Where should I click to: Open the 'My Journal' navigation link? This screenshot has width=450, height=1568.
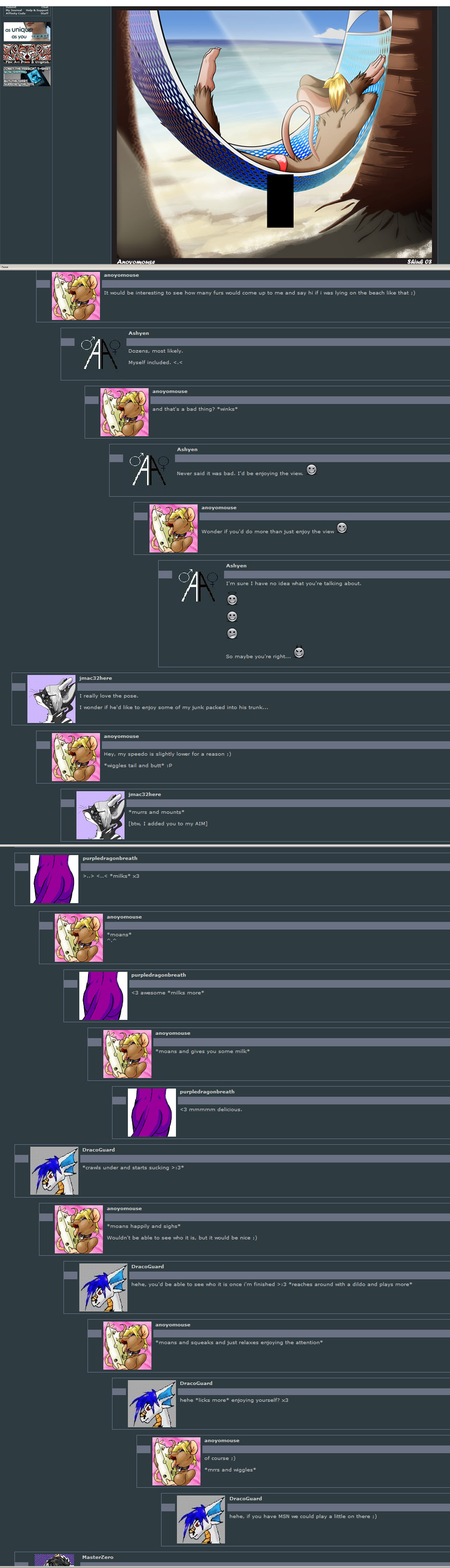click(14, 11)
